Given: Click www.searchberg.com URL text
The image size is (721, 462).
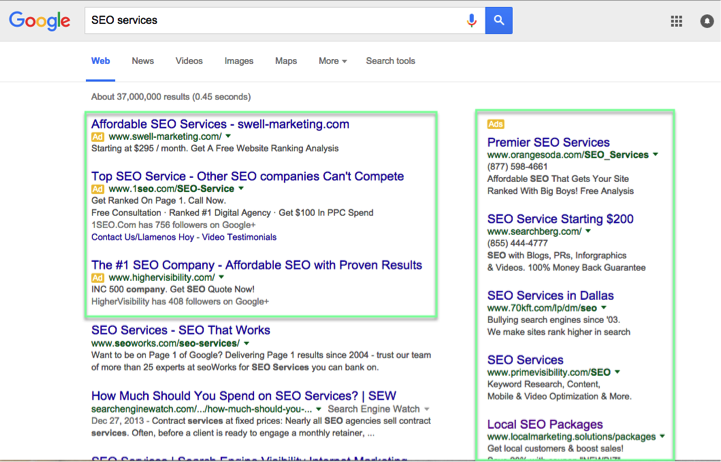Looking at the screenshot, I should 534,231.
